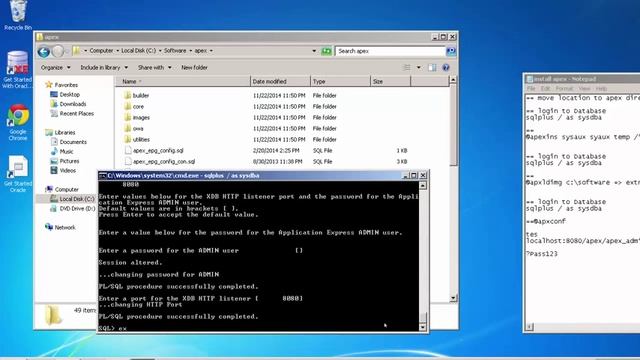Open the Format menu in Notepad
Image resolution: width=640 pixels, height=360 pixels.
[564, 89]
